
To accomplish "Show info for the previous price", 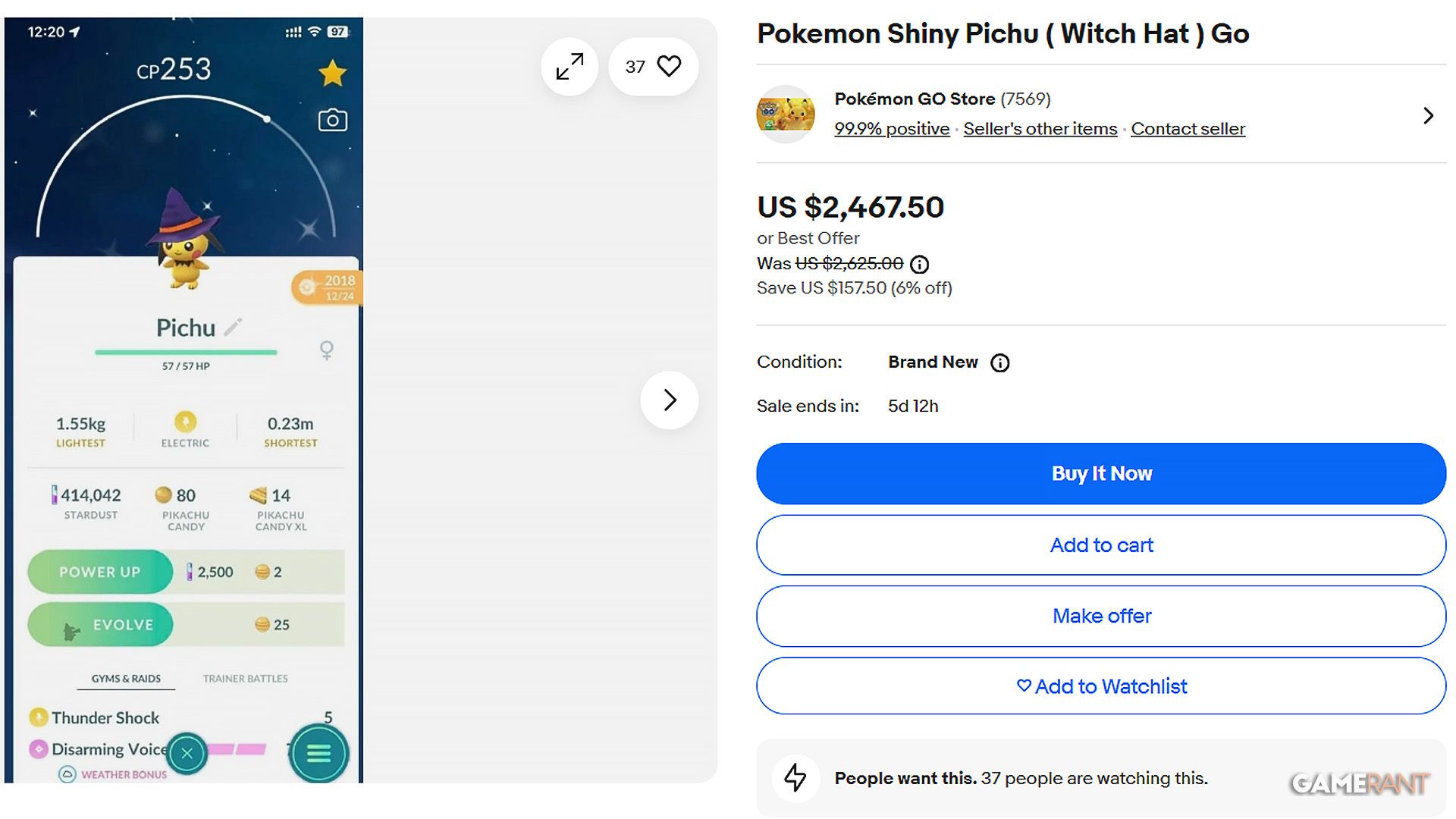I will pos(919,264).
